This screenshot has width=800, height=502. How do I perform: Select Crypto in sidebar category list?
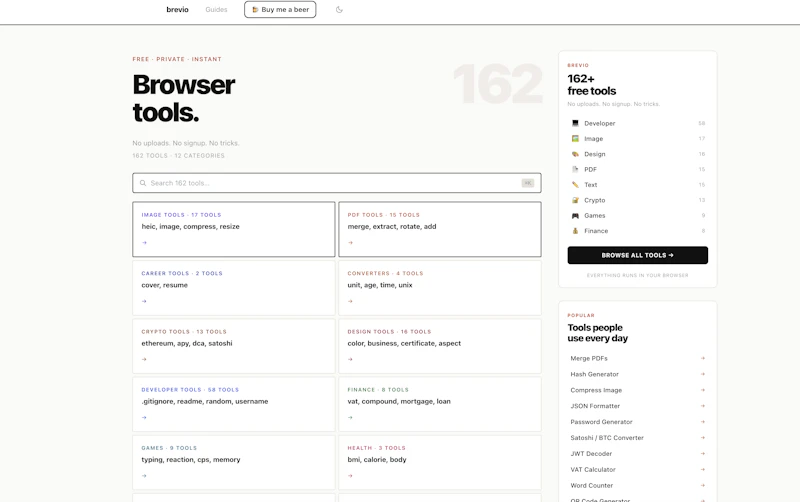(x=638, y=200)
